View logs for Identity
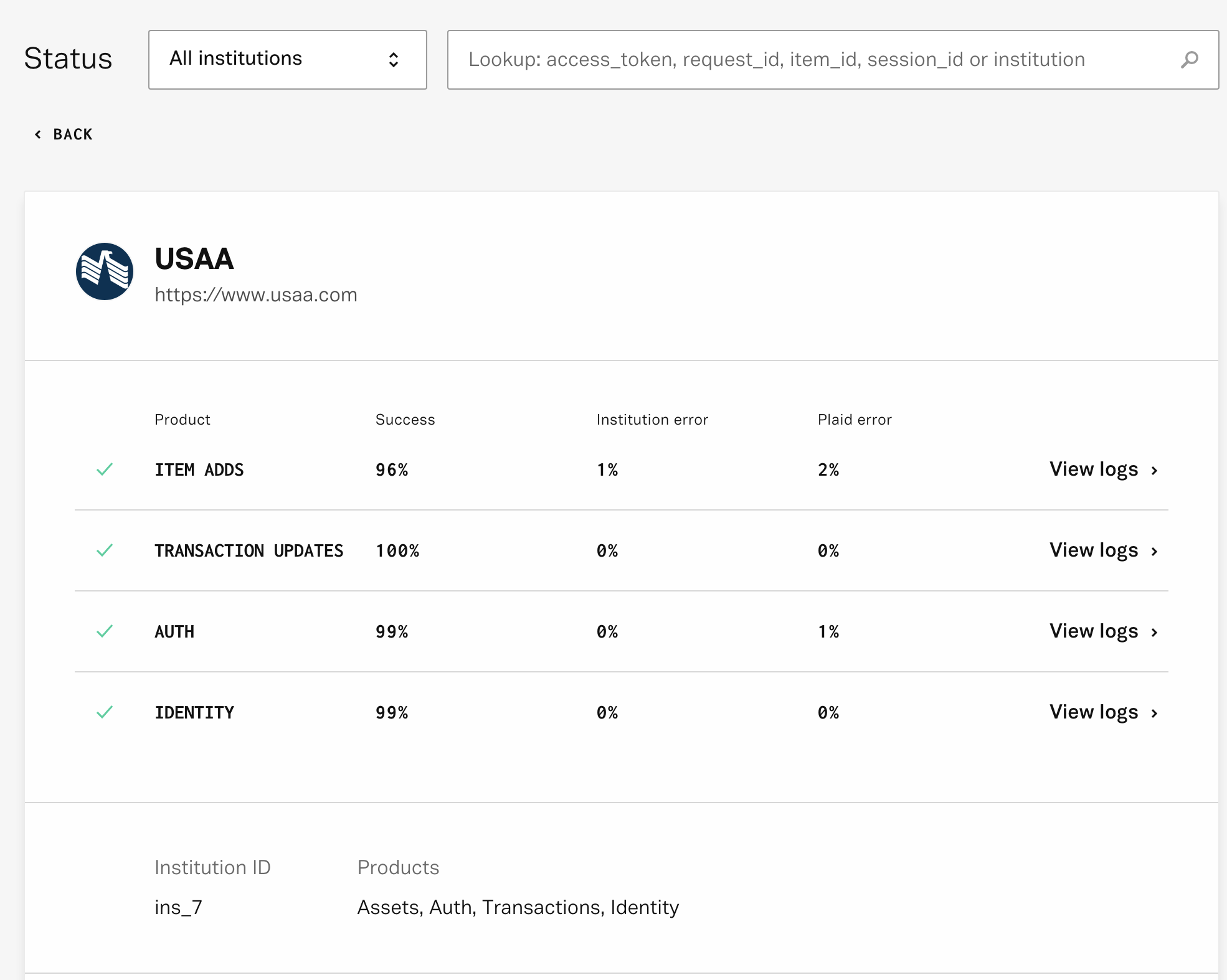The width and height of the screenshot is (1227, 980). pos(1093,712)
